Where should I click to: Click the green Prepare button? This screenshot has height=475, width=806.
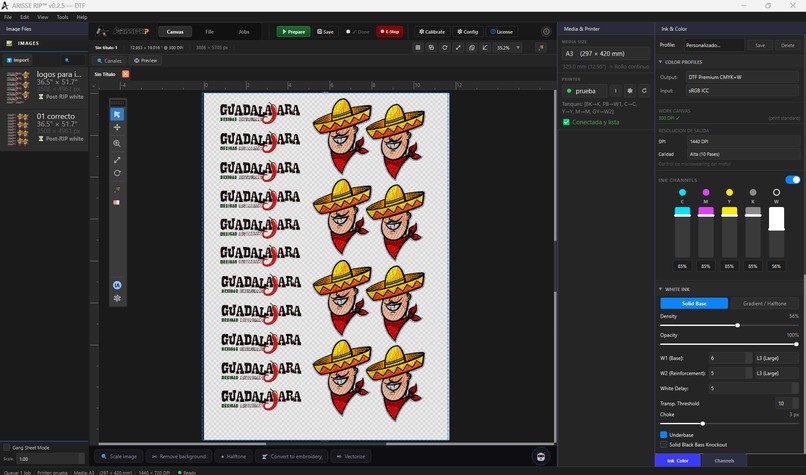[294, 32]
